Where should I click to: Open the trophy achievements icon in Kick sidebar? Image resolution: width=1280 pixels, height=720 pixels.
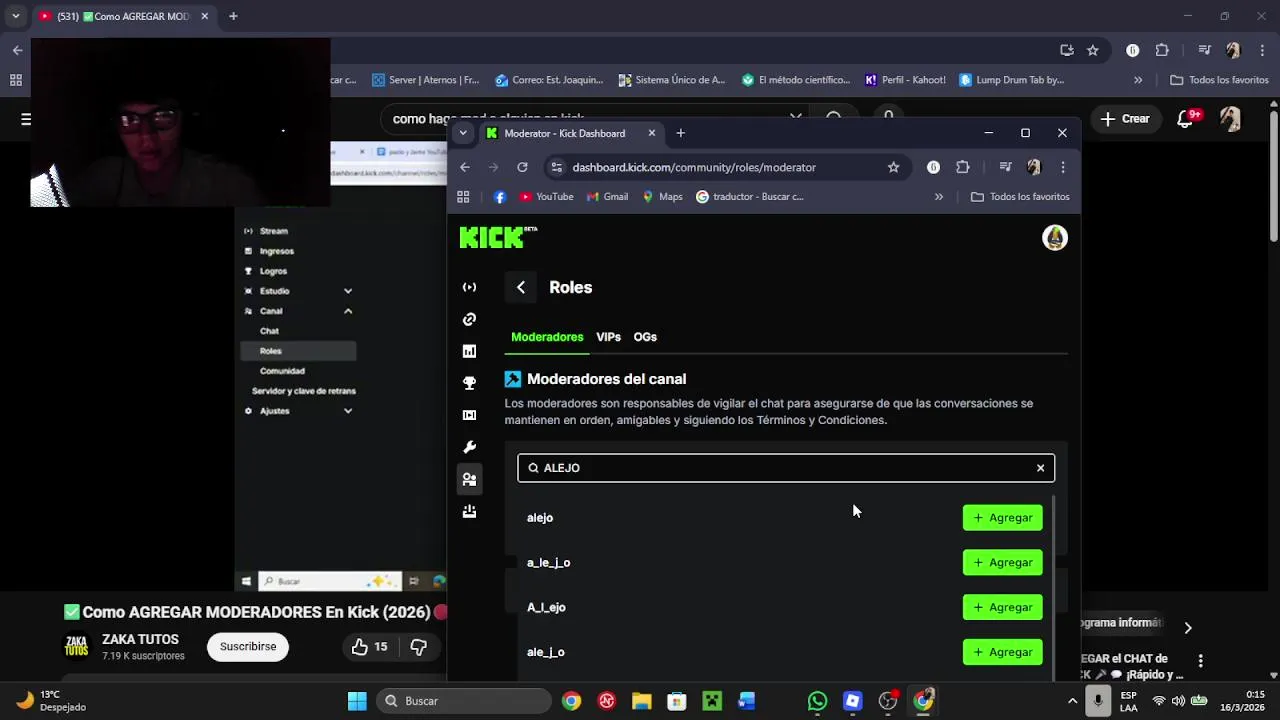(469, 383)
